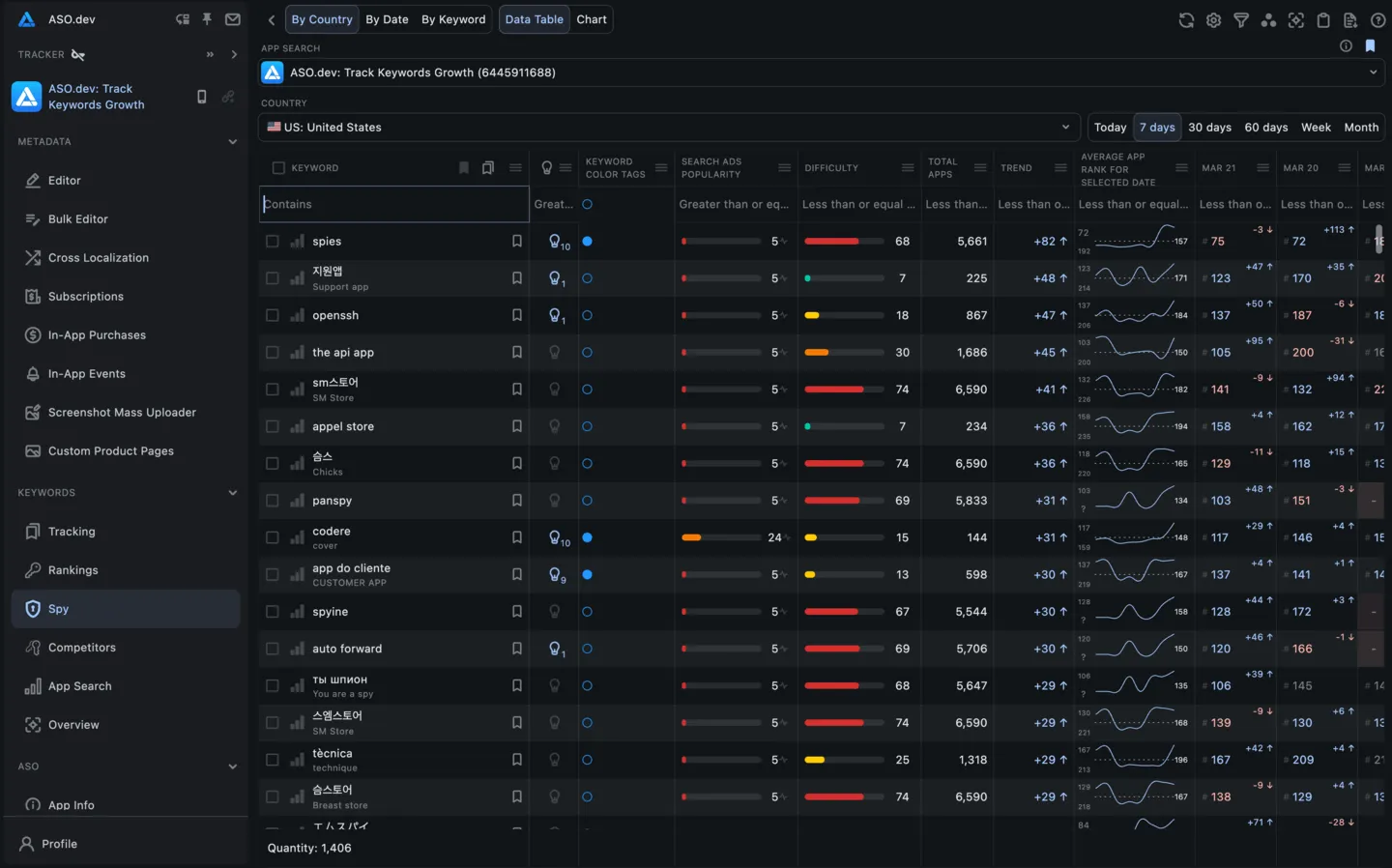This screenshot has height=868, width=1392.
Task: Switch to the Chart tab
Action: tap(591, 19)
